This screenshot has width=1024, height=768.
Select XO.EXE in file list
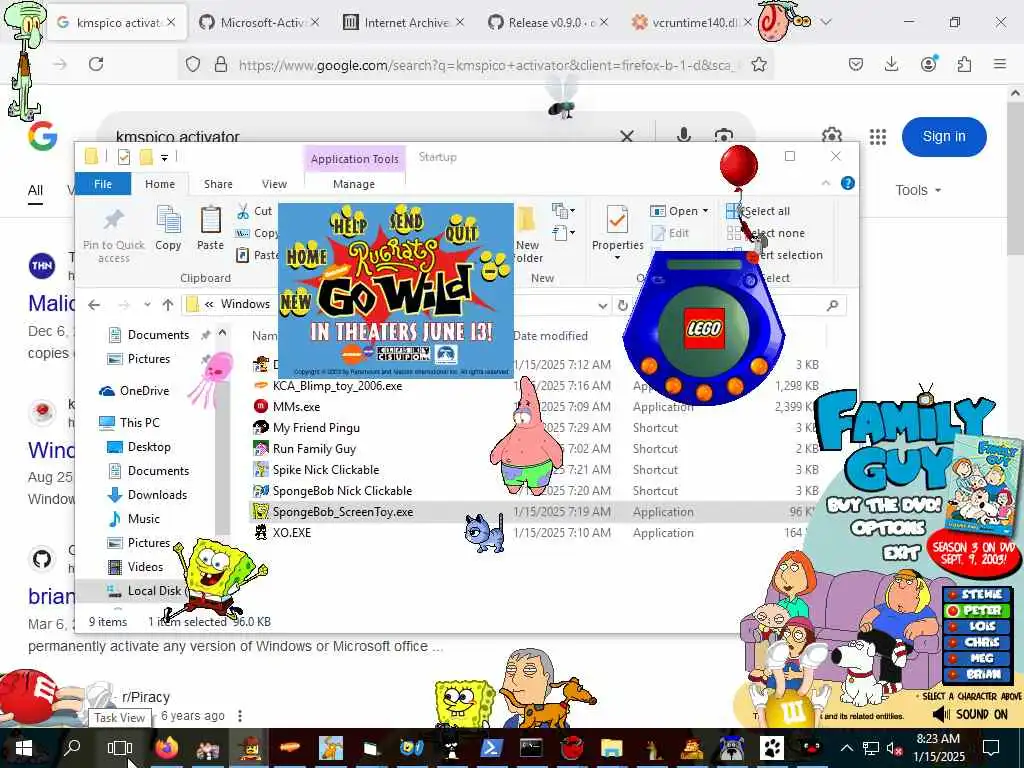291,532
